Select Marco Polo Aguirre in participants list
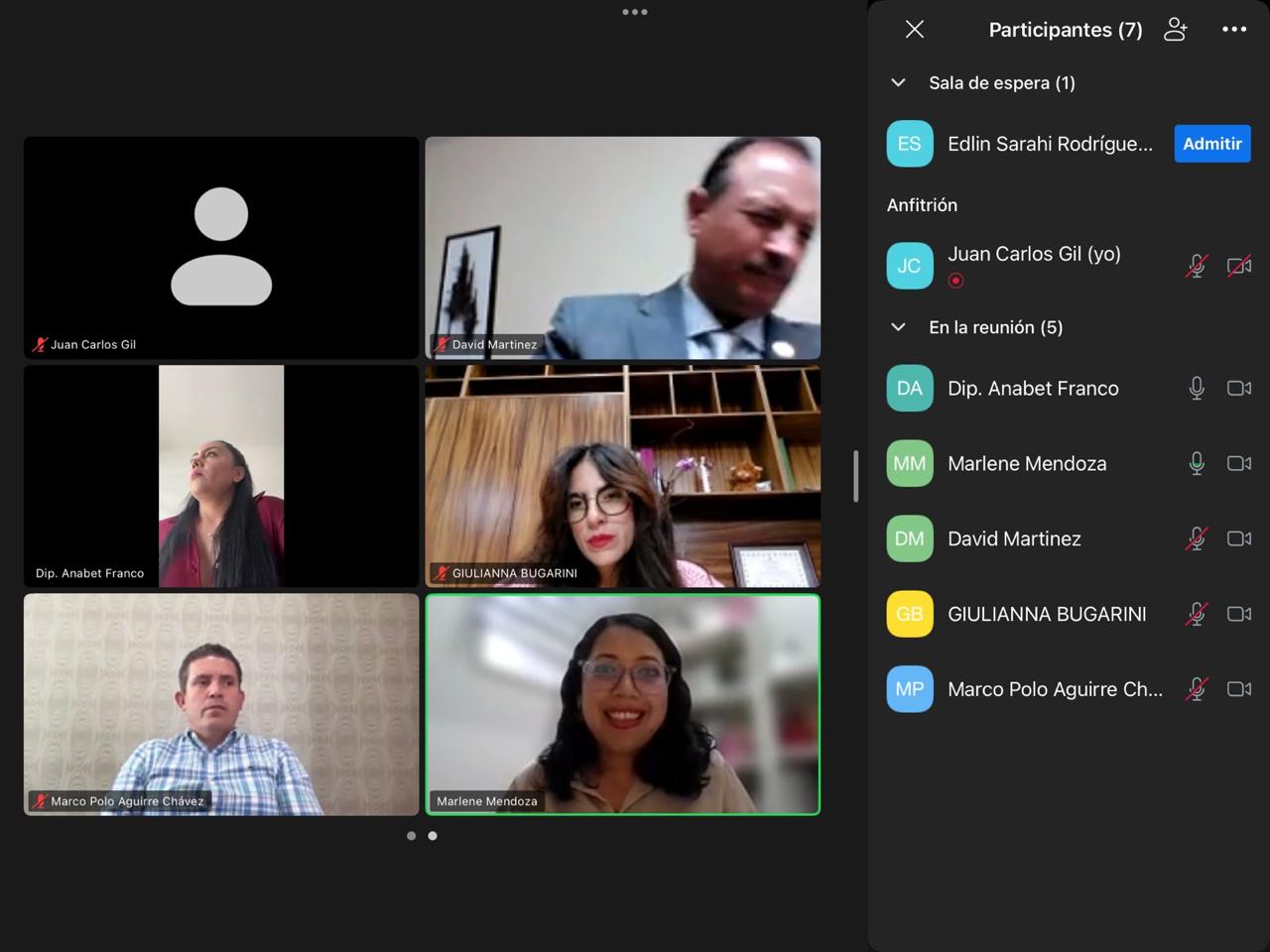 pos(1055,689)
